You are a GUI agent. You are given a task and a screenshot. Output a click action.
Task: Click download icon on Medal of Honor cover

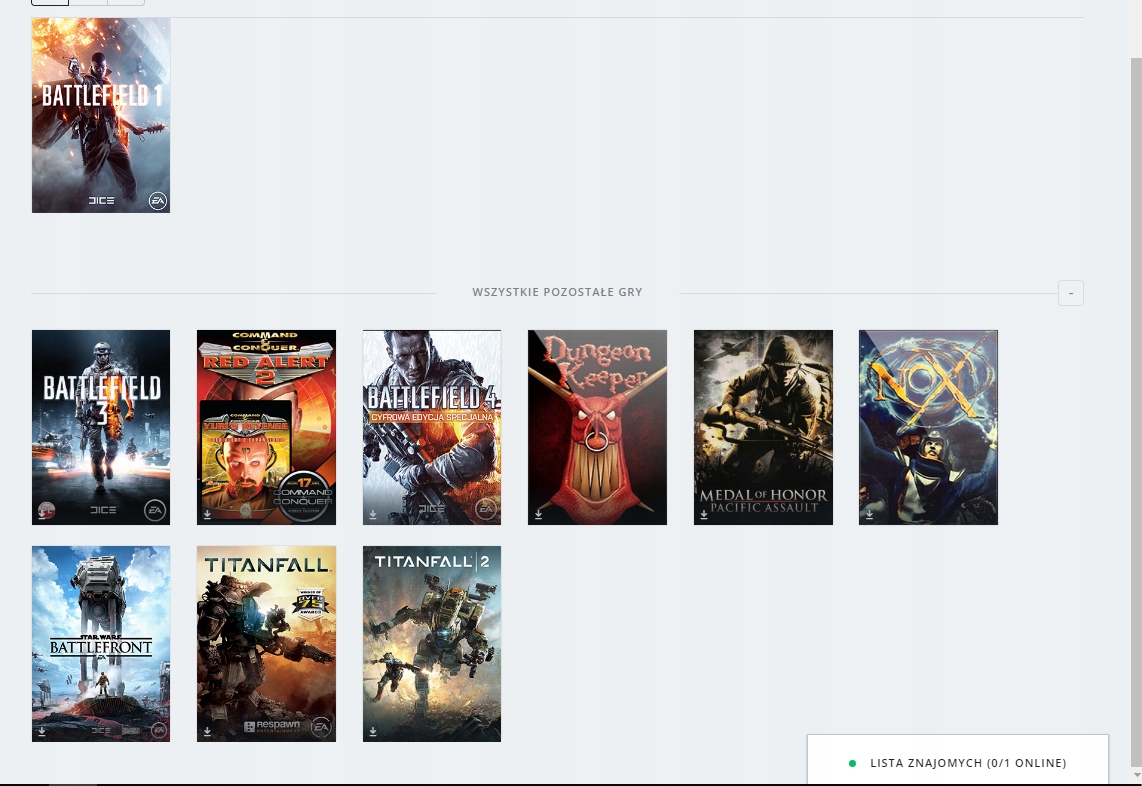[704, 514]
